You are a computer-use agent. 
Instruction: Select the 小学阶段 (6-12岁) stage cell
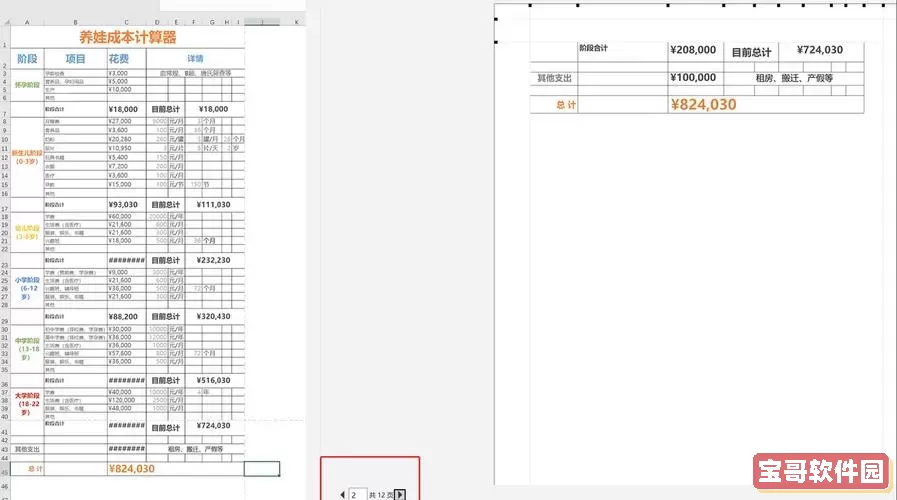[x=27, y=288]
